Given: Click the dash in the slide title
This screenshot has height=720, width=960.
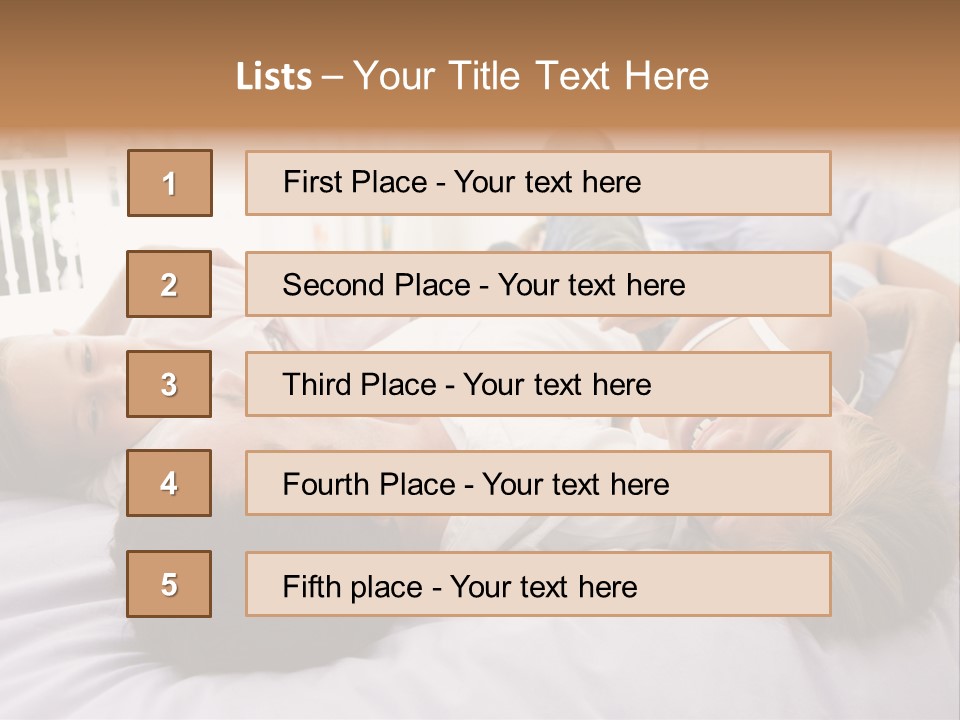Looking at the screenshot, I should click(x=333, y=77).
